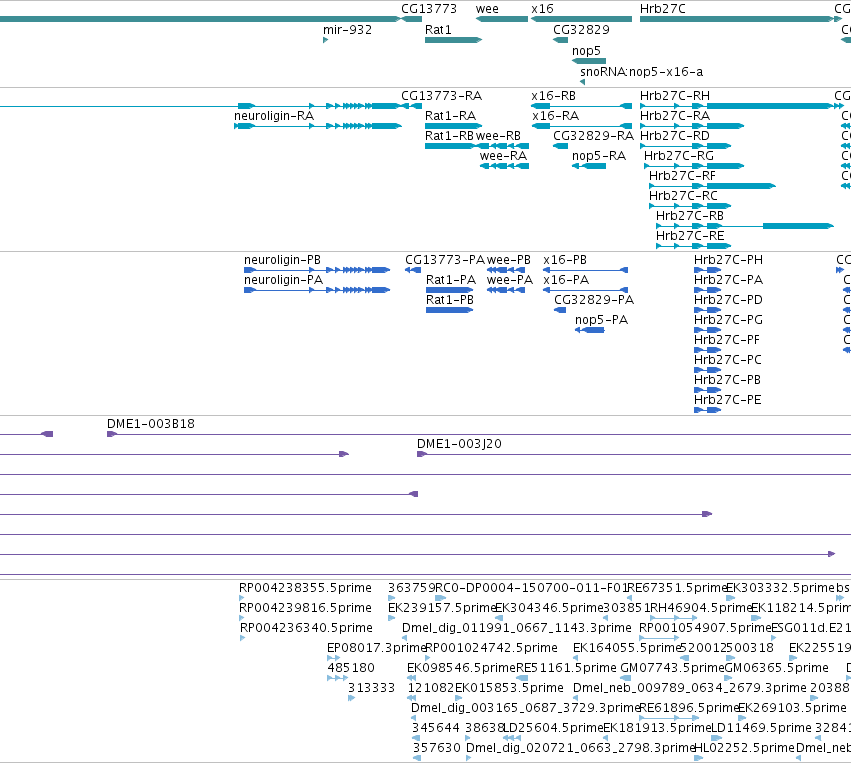
Task: Click the EP08017.3prime EST label
Action: pos(376,648)
